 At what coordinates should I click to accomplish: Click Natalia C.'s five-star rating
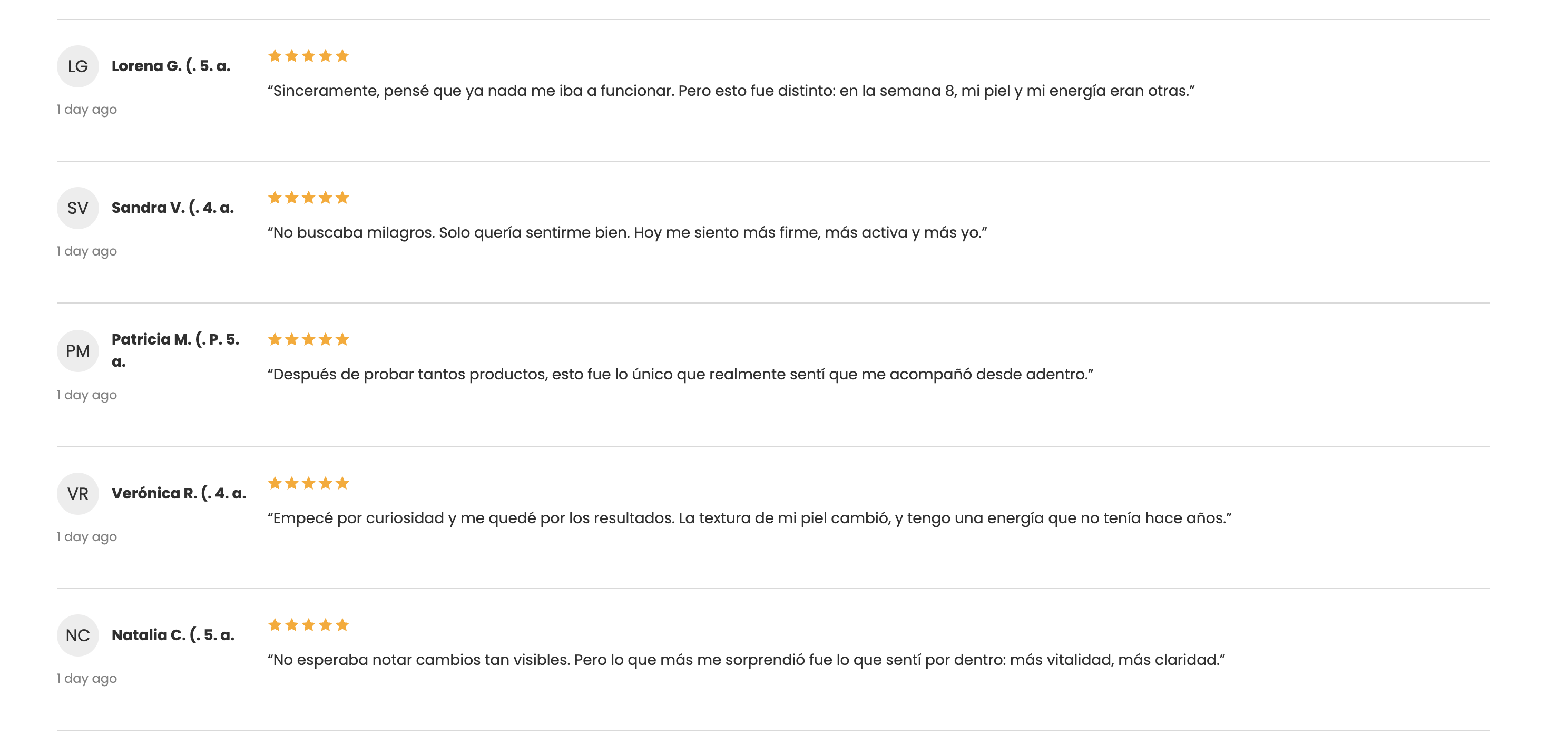point(309,625)
